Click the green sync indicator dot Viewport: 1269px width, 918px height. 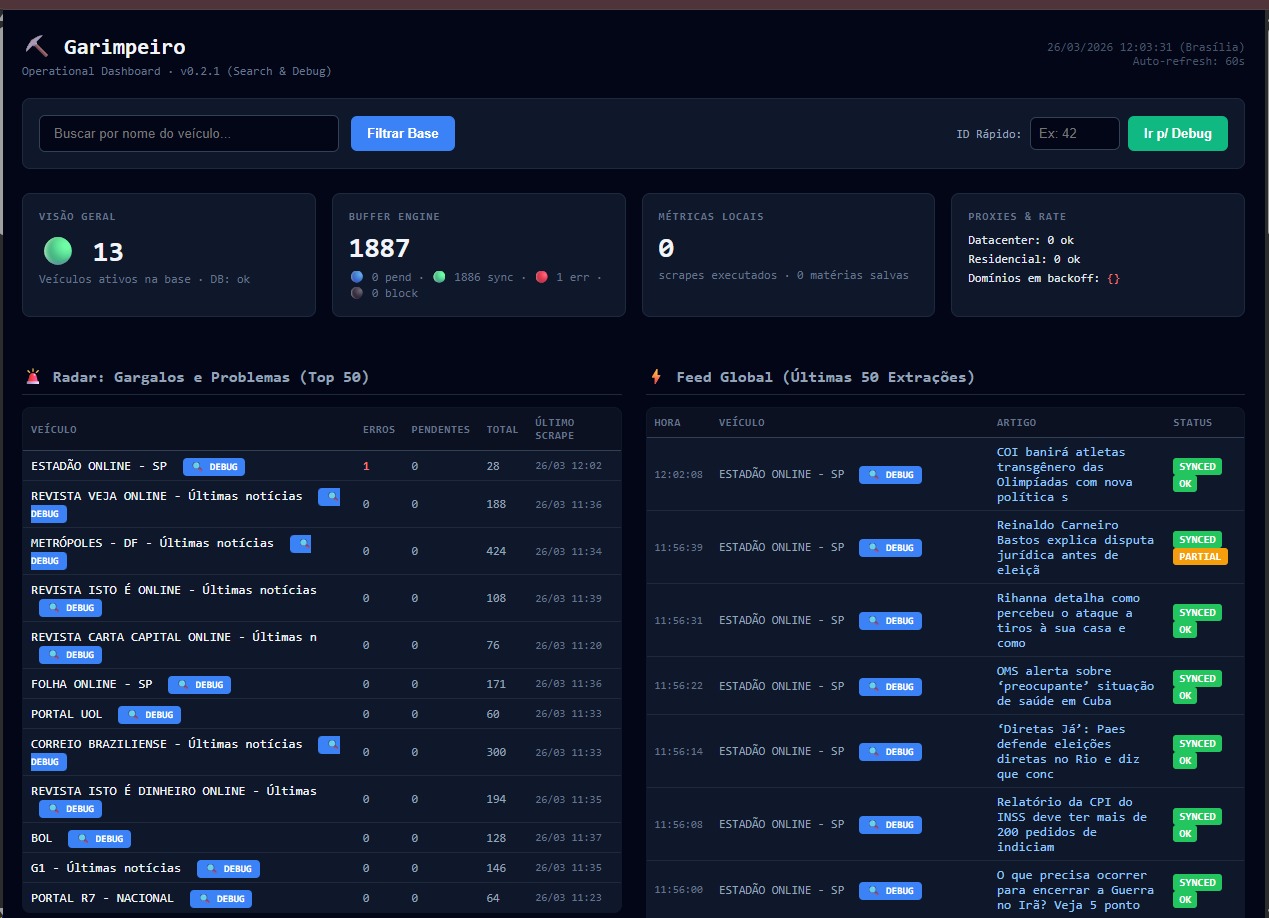coord(440,276)
